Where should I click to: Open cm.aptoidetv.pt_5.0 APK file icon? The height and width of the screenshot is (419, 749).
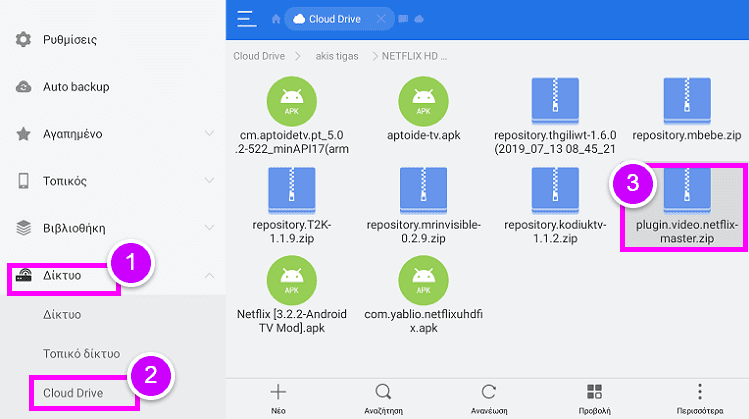pyautogui.click(x=291, y=101)
